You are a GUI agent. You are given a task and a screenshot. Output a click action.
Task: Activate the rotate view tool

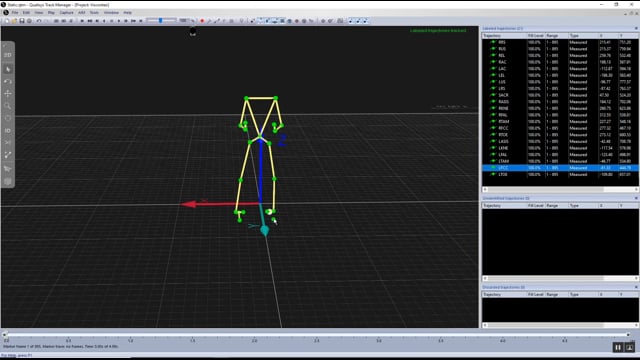pos(8,82)
